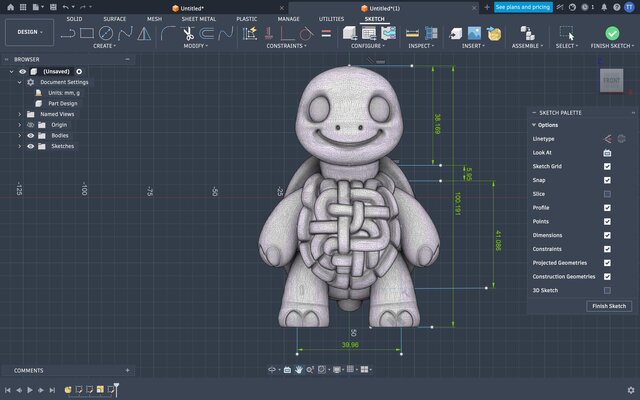Image resolution: width=640 pixels, height=400 pixels.
Task: Click the Insert Derive icon
Action: (x=493, y=33)
